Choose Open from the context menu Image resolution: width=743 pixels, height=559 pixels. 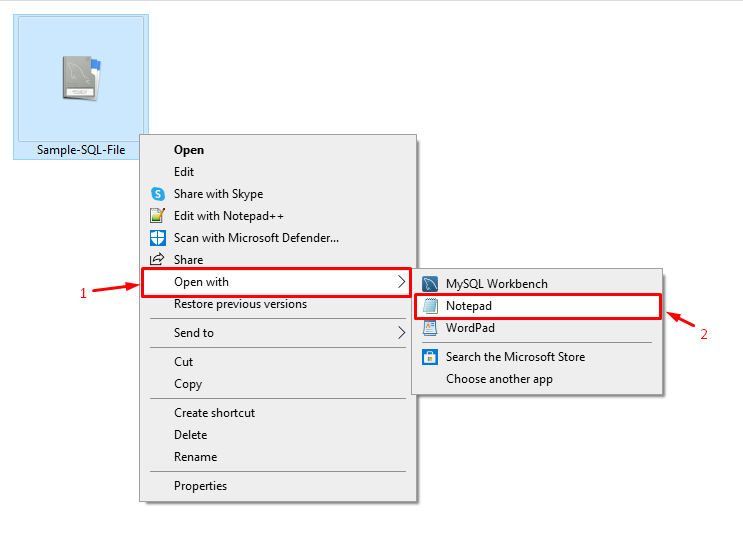(189, 150)
